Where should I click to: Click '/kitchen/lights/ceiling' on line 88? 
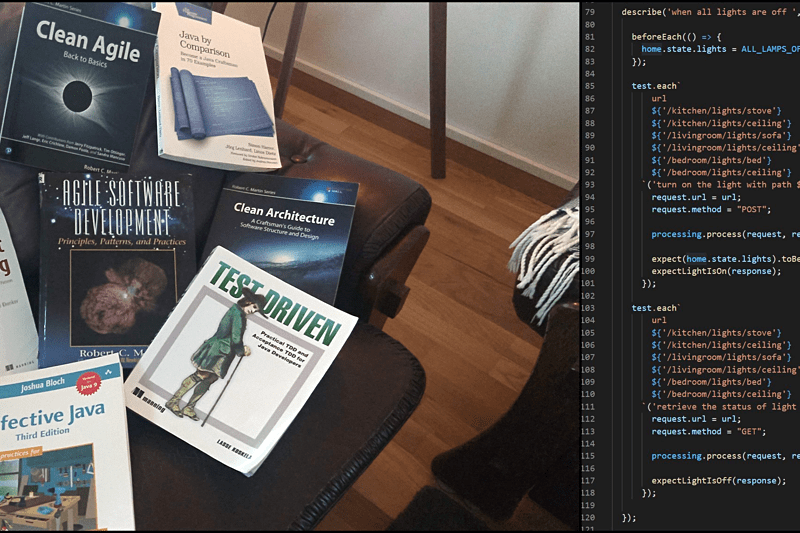click(x=721, y=123)
